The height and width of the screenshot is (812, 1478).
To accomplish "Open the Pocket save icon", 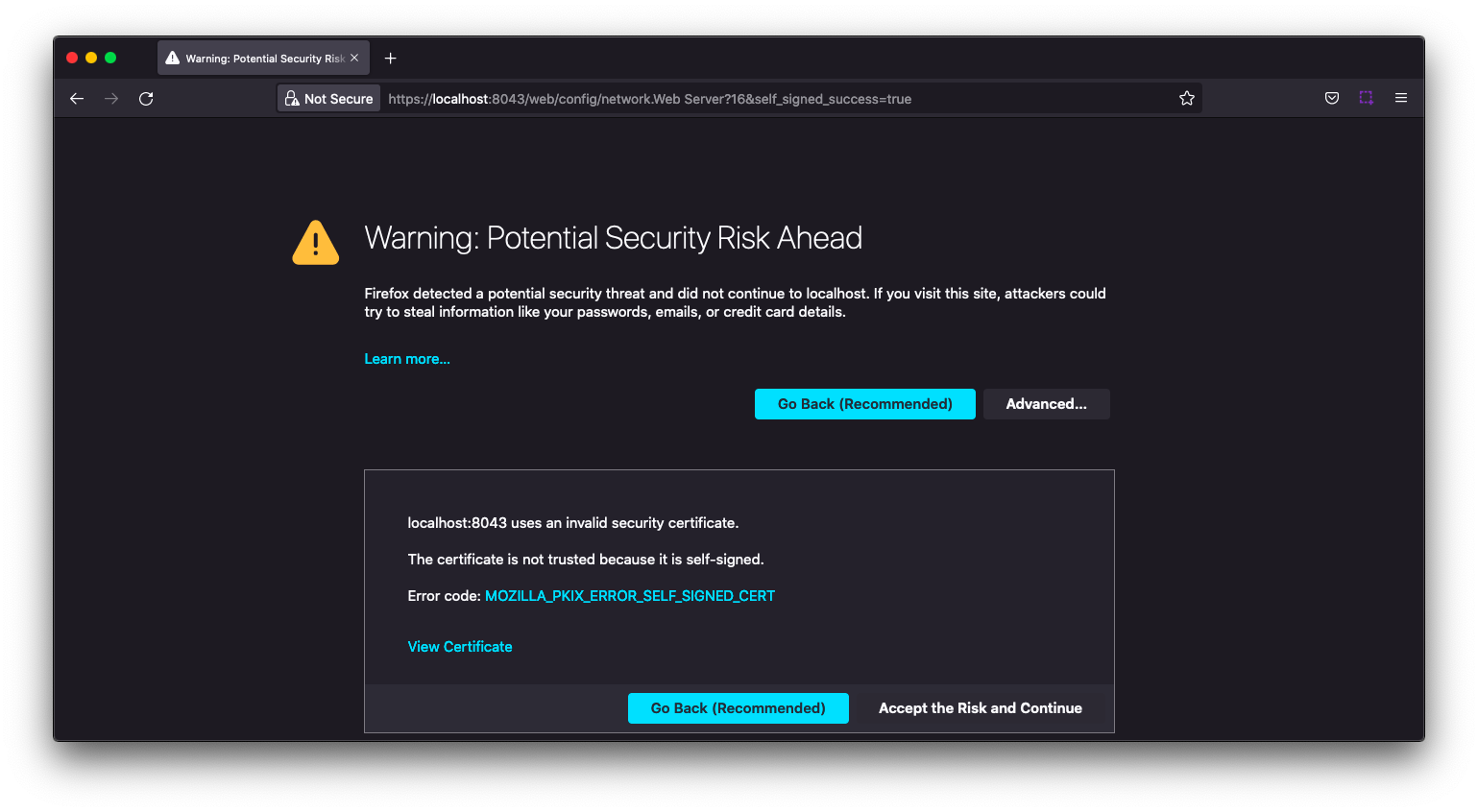I will (1332, 98).
